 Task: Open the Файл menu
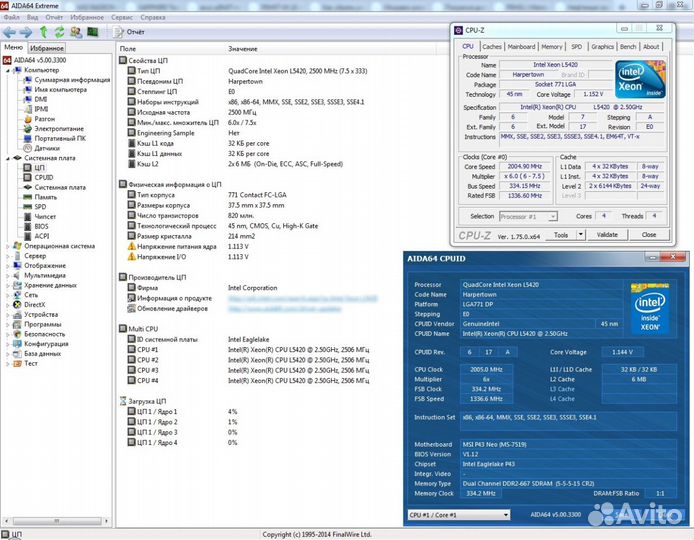[x=12, y=17]
